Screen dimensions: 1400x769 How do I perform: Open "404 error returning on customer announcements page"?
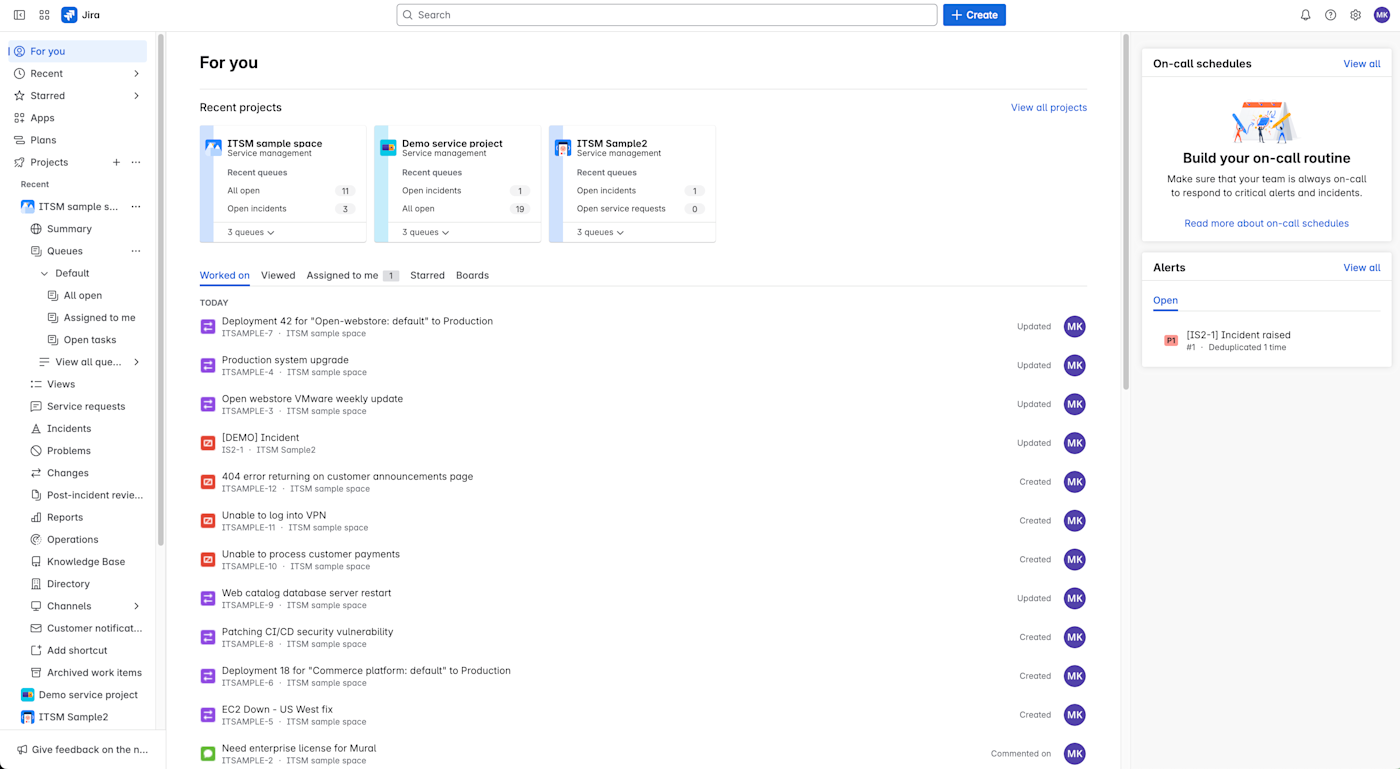pyautogui.click(x=347, y=476)
